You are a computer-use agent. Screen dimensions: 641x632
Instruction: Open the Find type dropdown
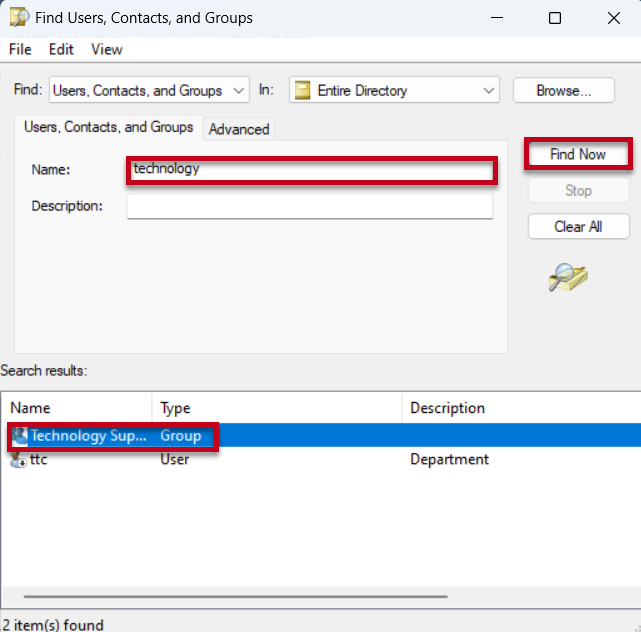(148, 90)
